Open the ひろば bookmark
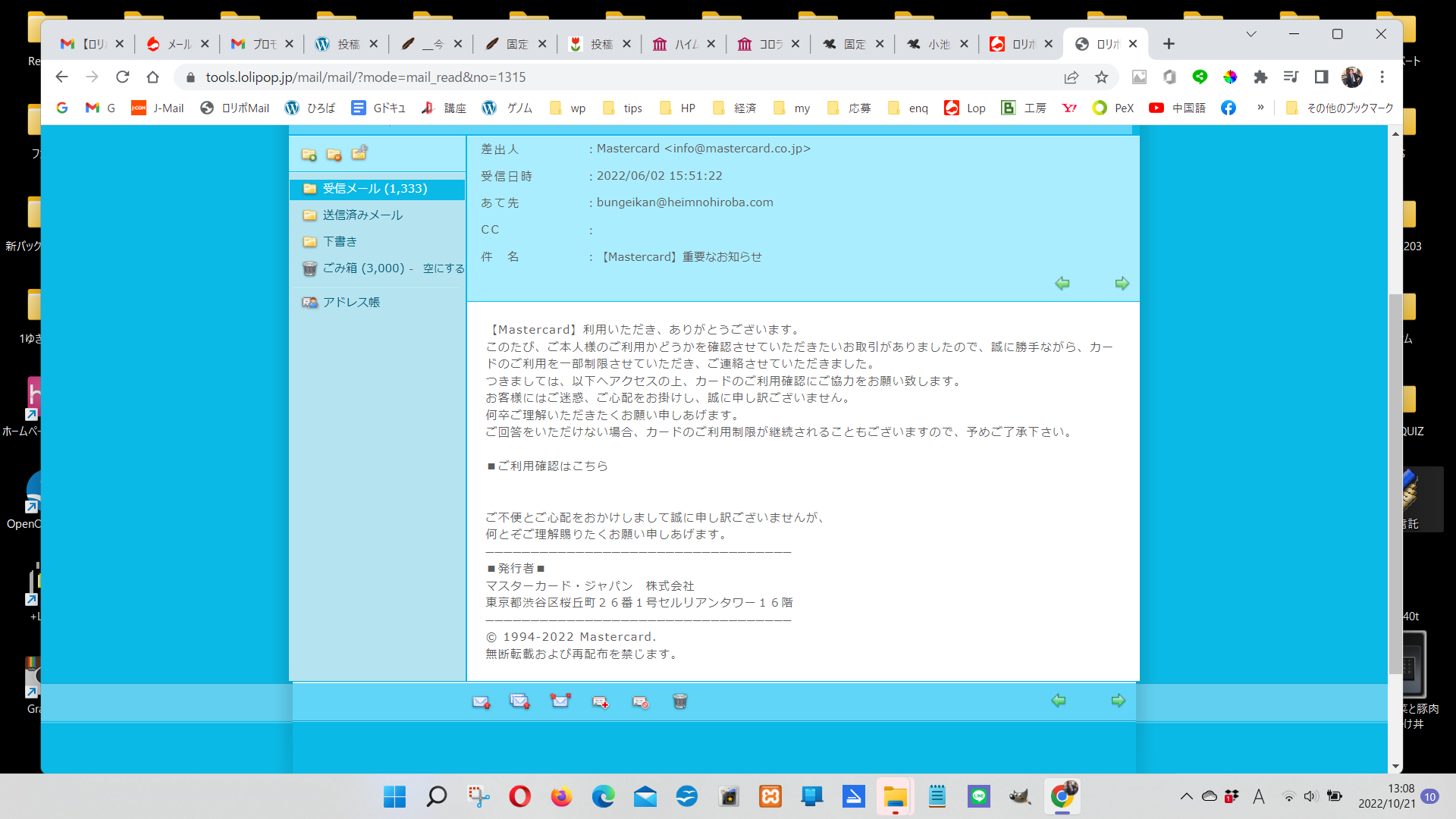 pyautogui.click(x=310, y=108)
